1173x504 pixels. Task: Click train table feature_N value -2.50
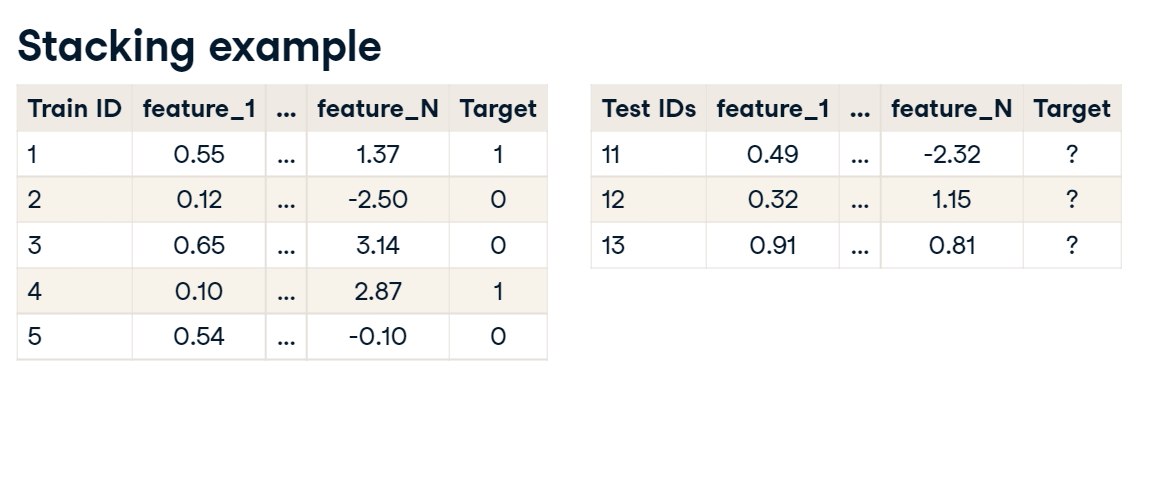(378, 200)
